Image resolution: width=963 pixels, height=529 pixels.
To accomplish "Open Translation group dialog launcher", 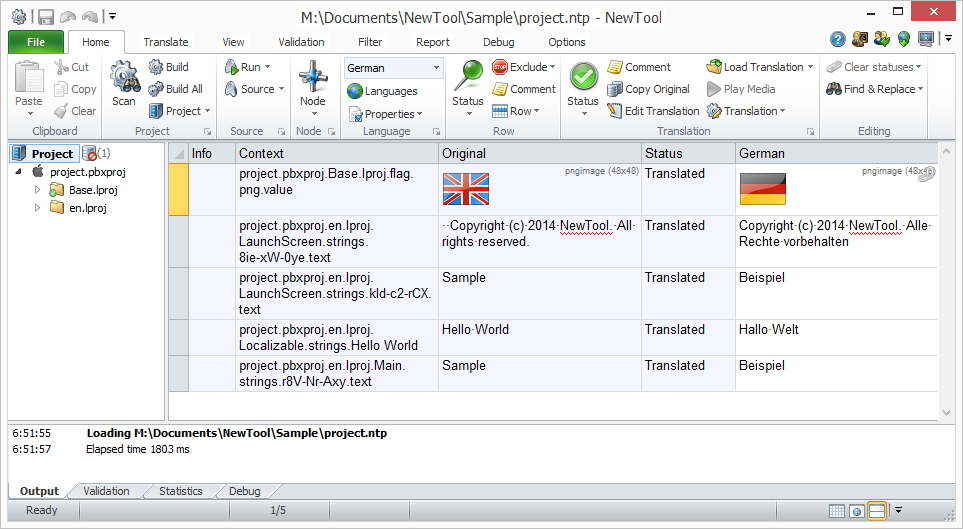I will [810, 131].
